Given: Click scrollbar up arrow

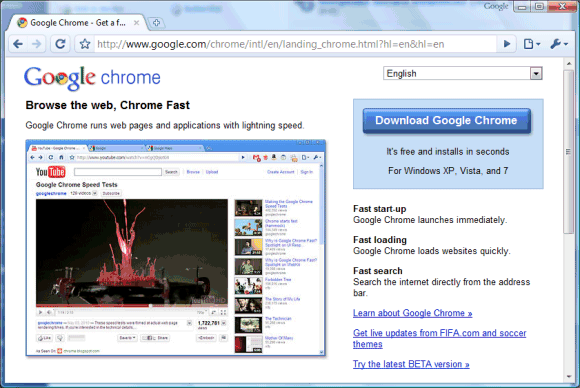Looking at the screenshot, I should pyautogui.click(x=569, y=64).
